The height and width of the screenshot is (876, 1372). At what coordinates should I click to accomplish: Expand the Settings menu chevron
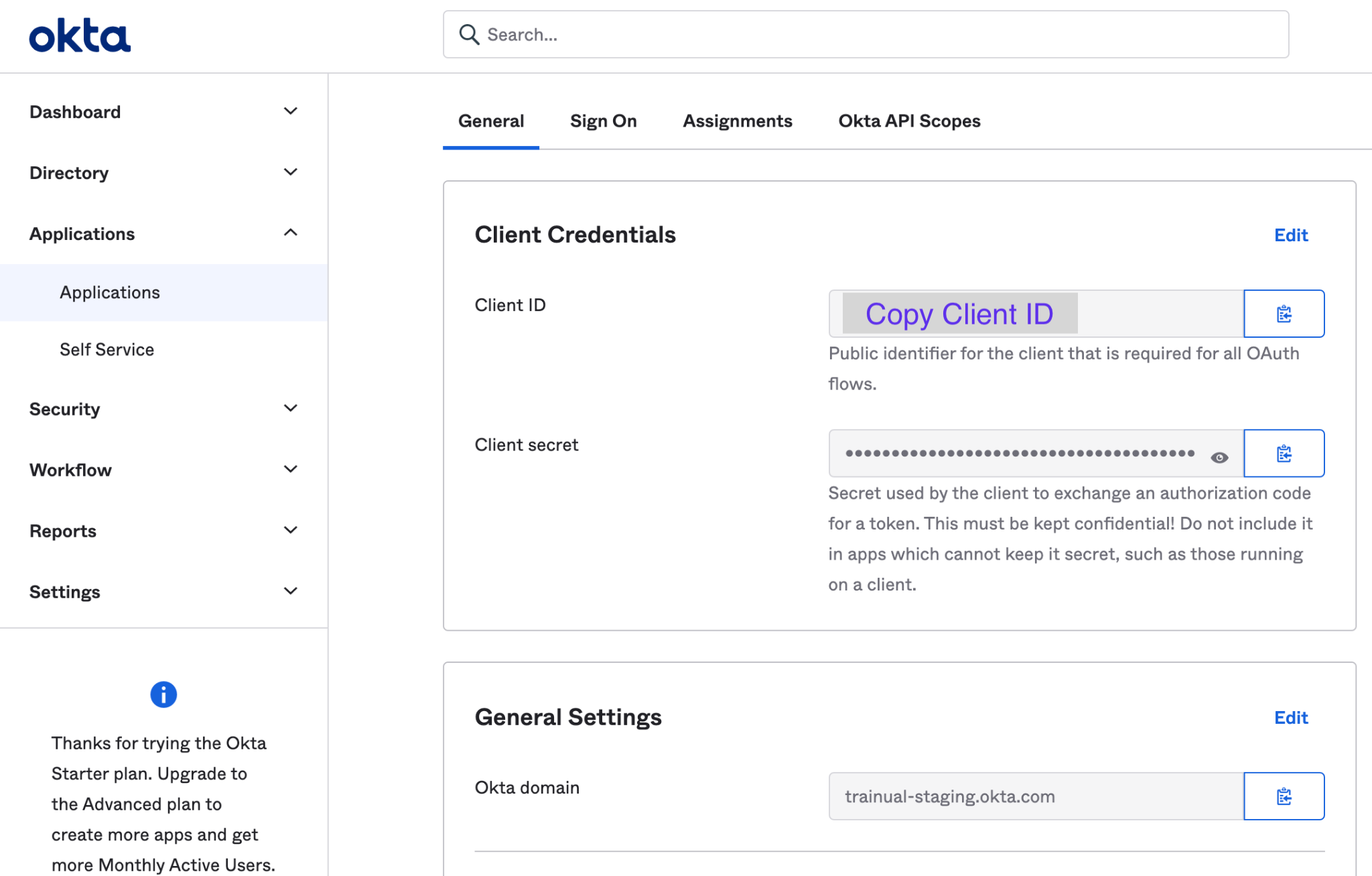tap(291, 591)
